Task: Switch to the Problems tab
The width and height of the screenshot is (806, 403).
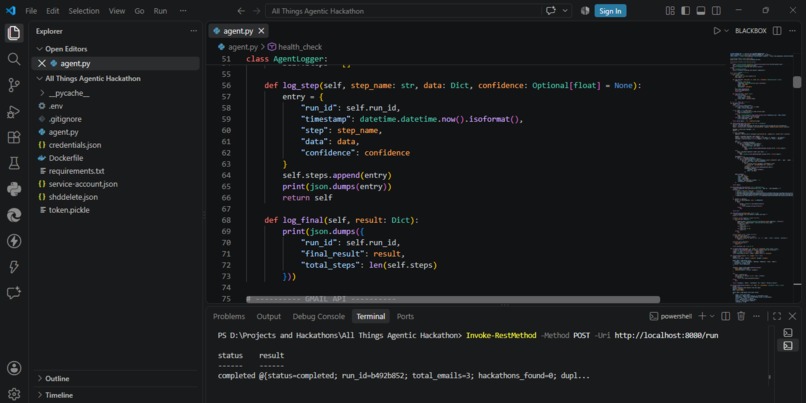Action: pos(229,316)
